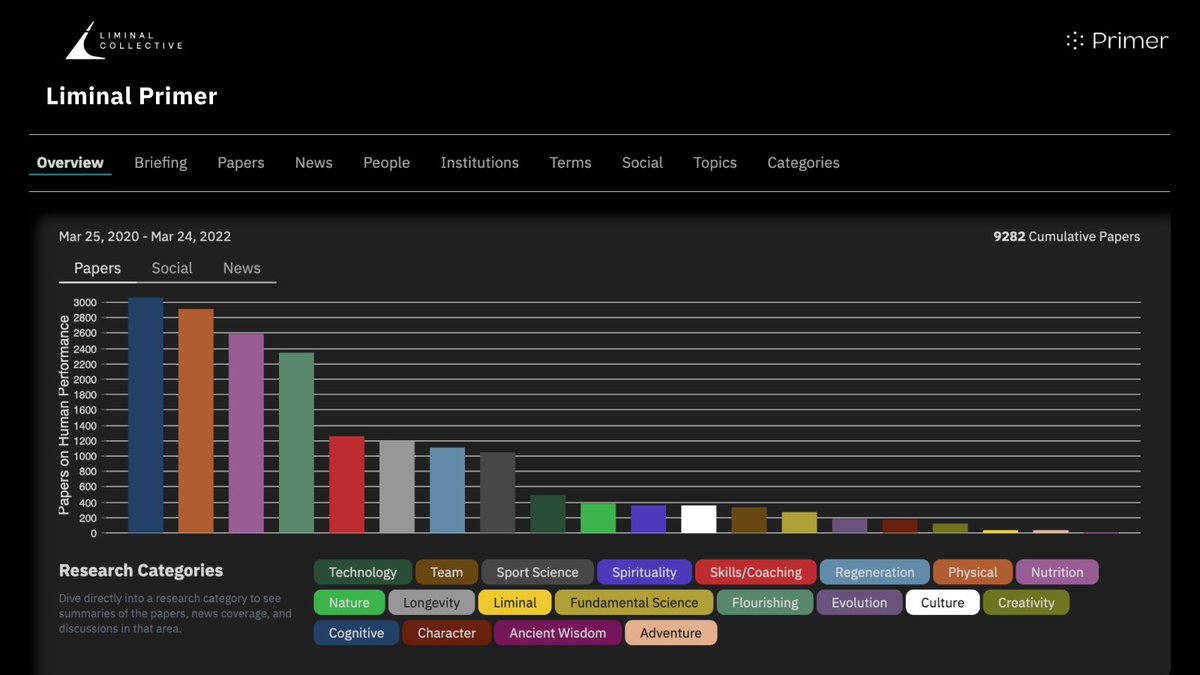The height and width of the screenshot is (675, 1200).
Task: Click the orange-brown bar in chart
Action: click(196, 421)
